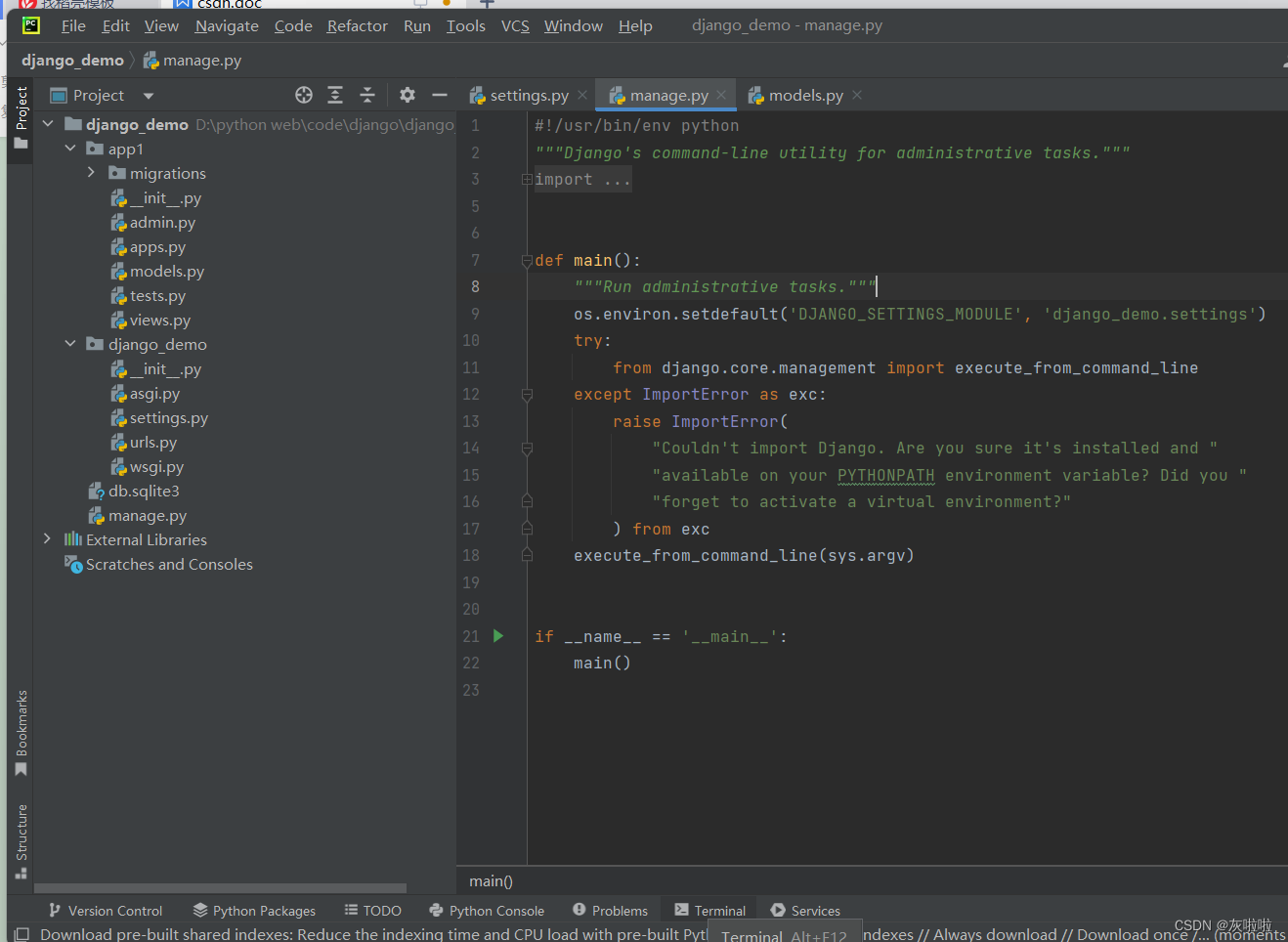Select models.py under app1

157,272
